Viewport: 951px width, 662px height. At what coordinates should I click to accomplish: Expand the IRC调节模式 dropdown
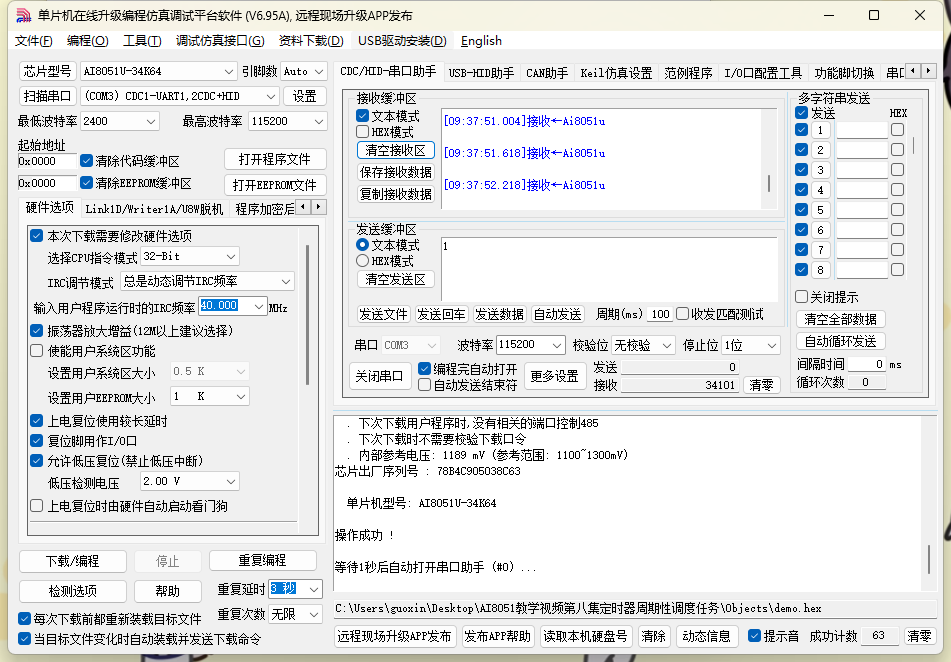coord(207,281)
